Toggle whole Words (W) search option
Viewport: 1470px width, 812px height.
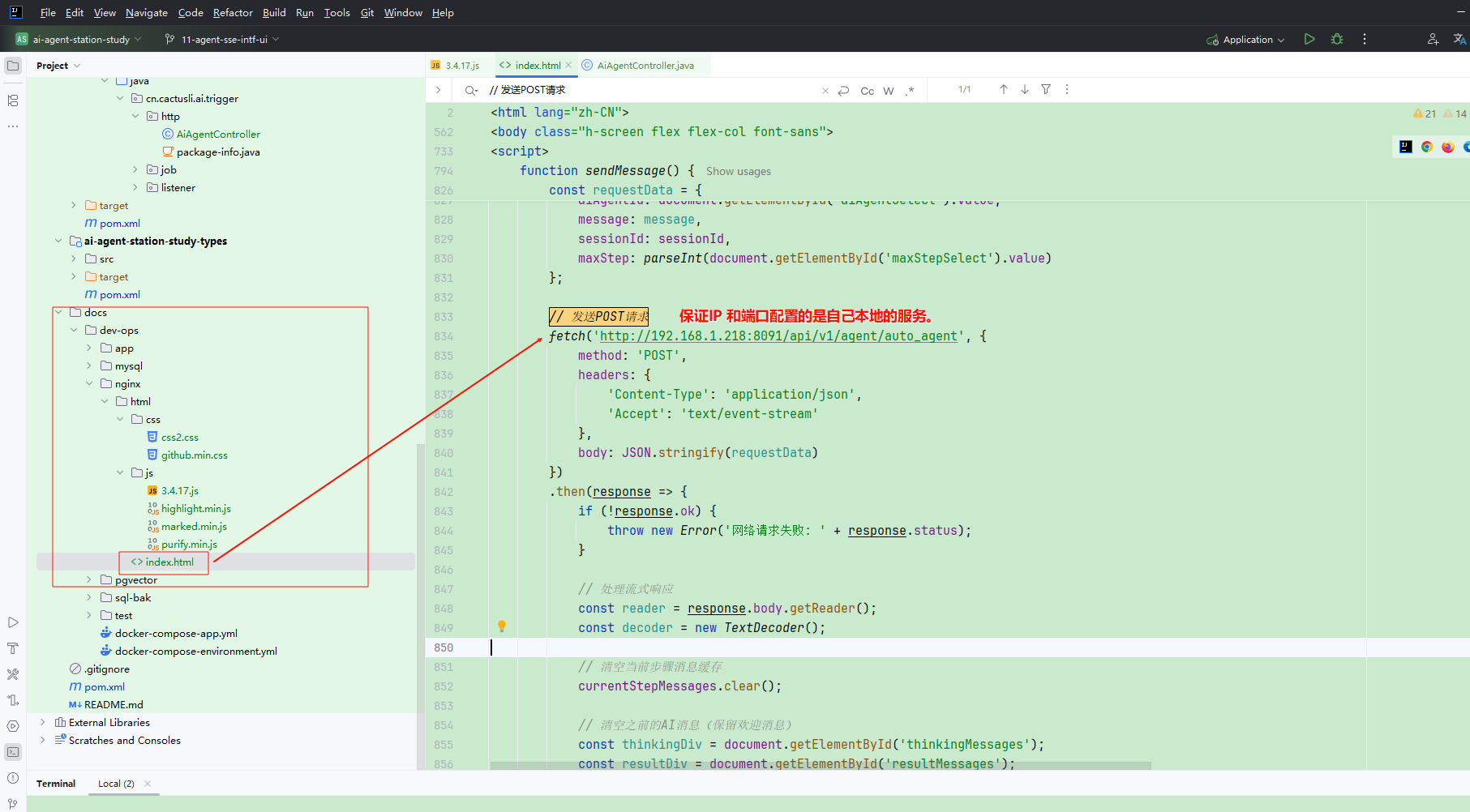[x=889, y=91]
